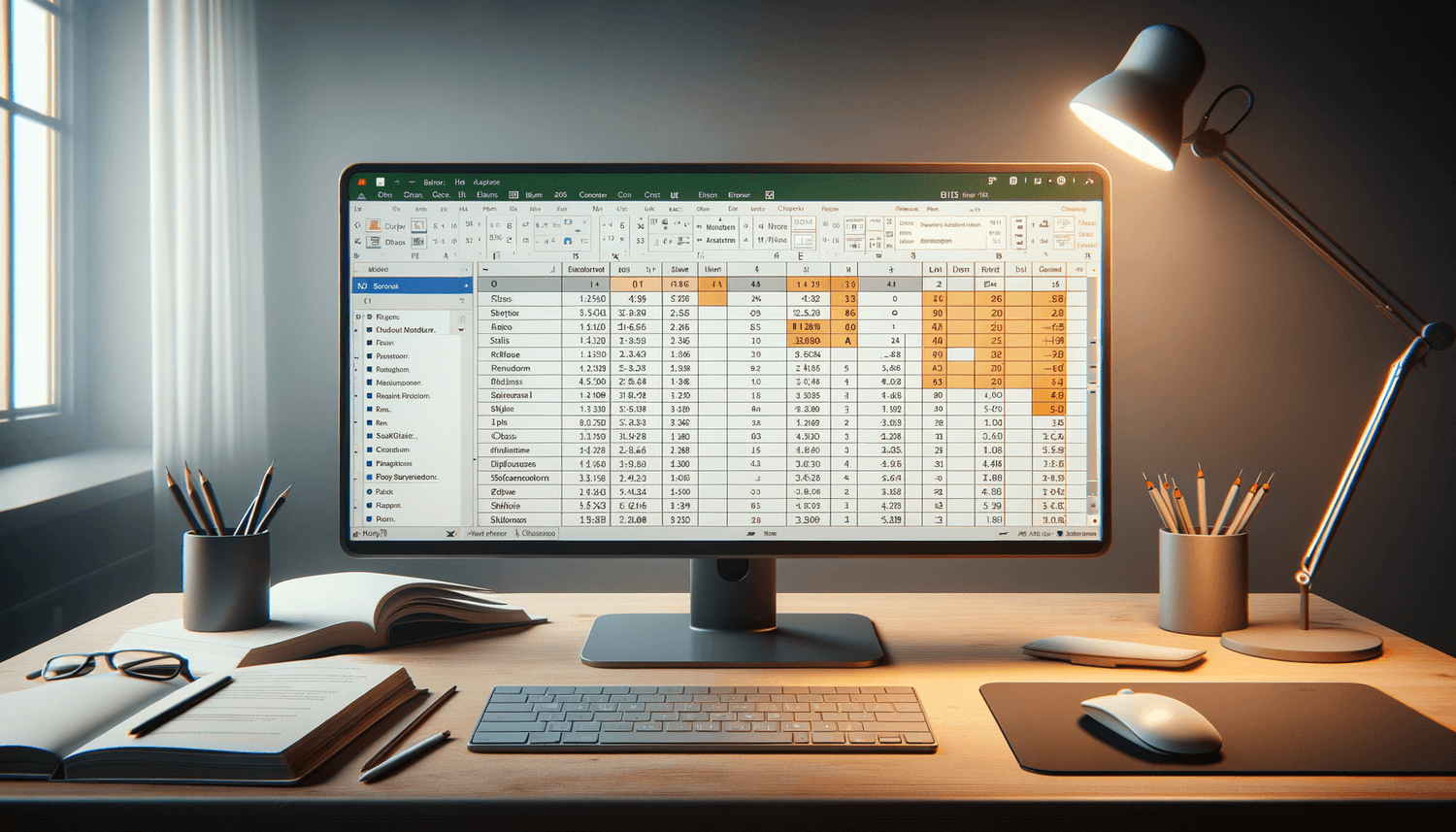Toggle the 'Rotoghom' checkbox
Screen dimensions: 1456x832
tap(370, 370)
